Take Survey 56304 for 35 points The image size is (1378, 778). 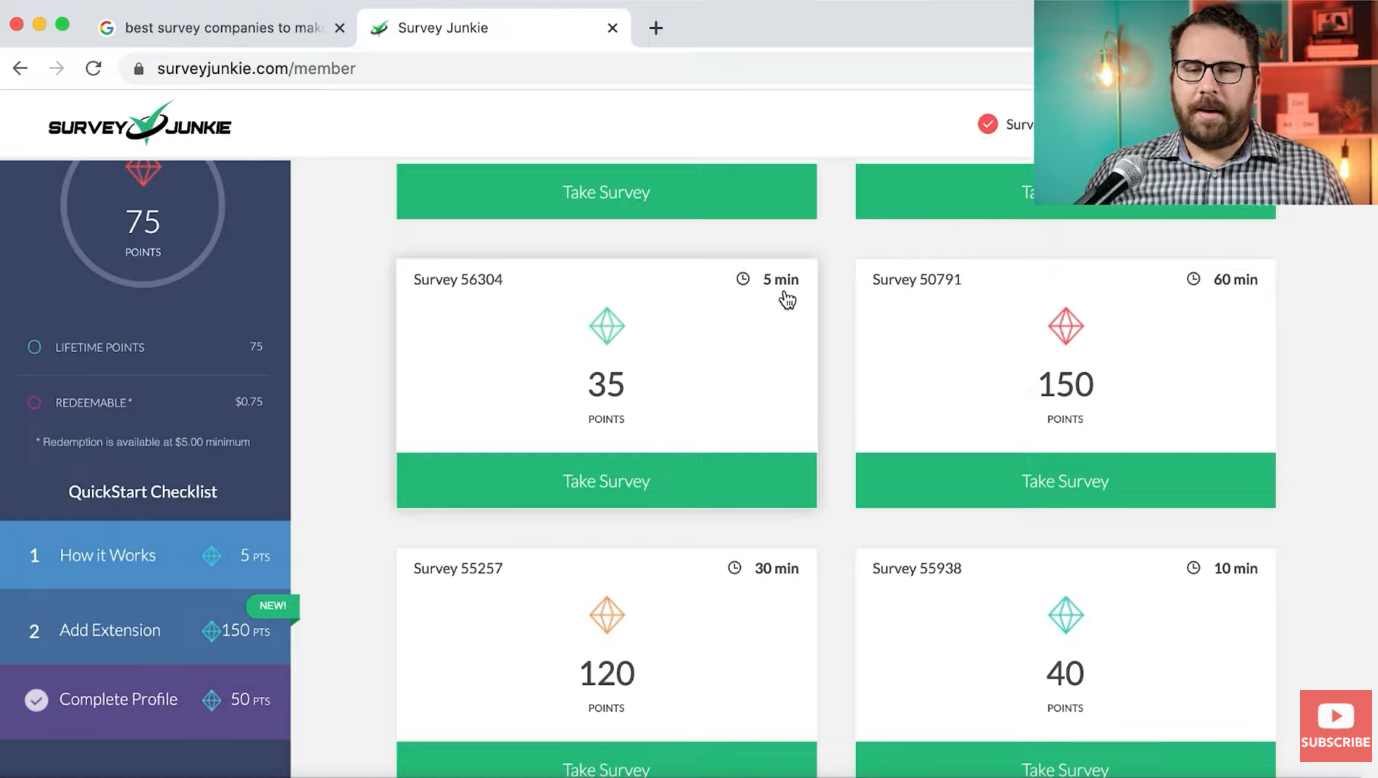coord(606,481)
